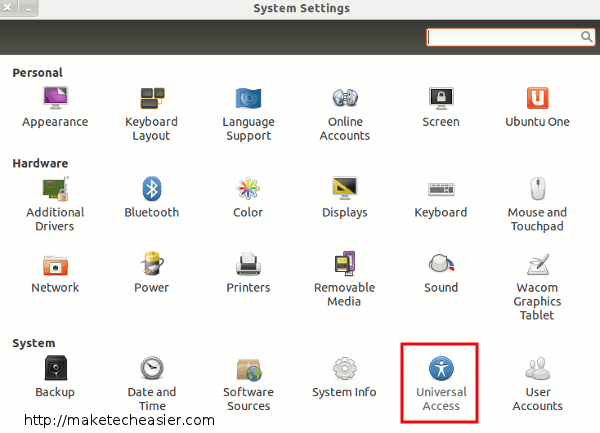Click the magnifier icon in search box
This screenshot has width=600, height=433.
pos(586,37)
